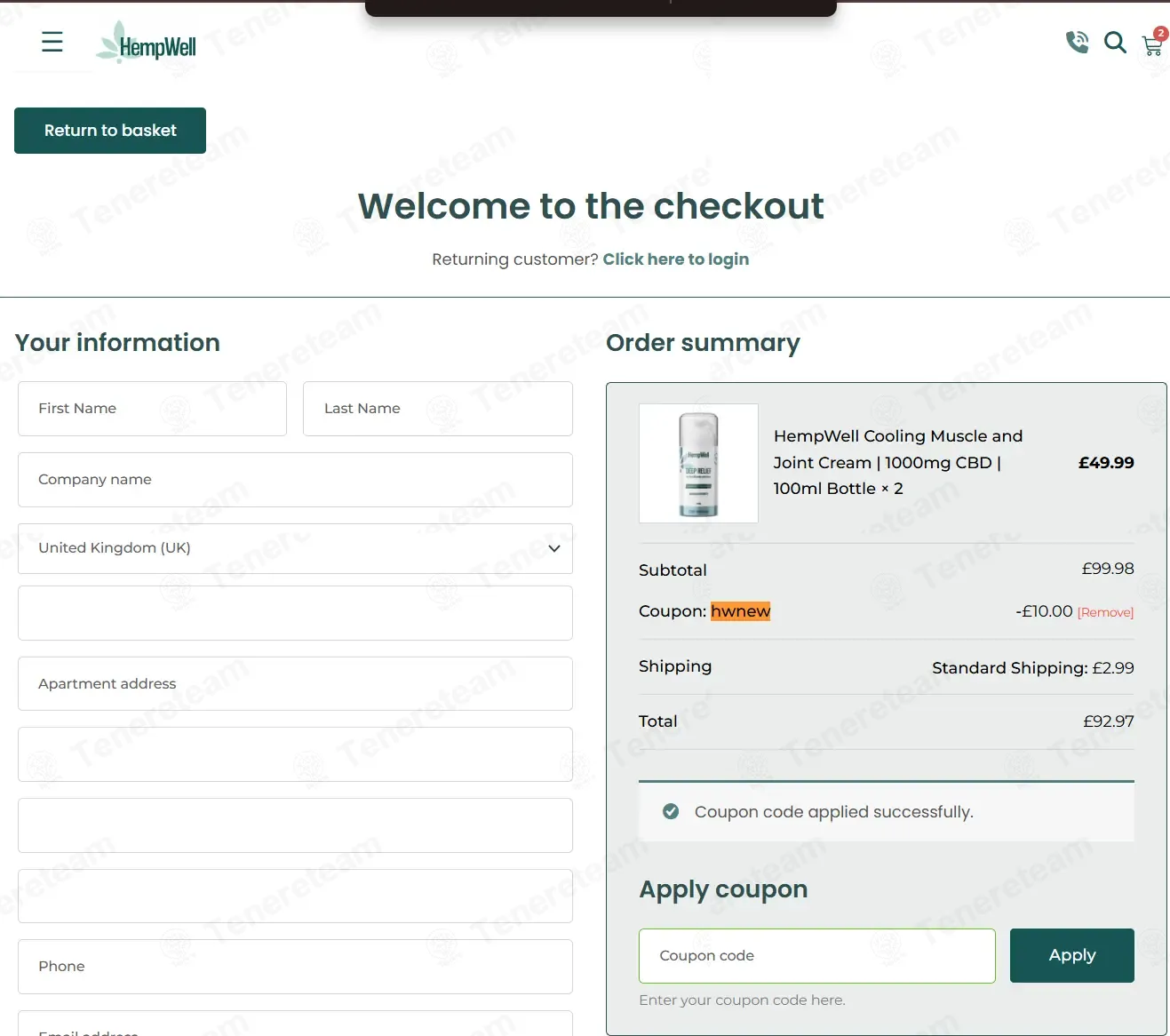Click the coupon success checkmark icon

671,811
